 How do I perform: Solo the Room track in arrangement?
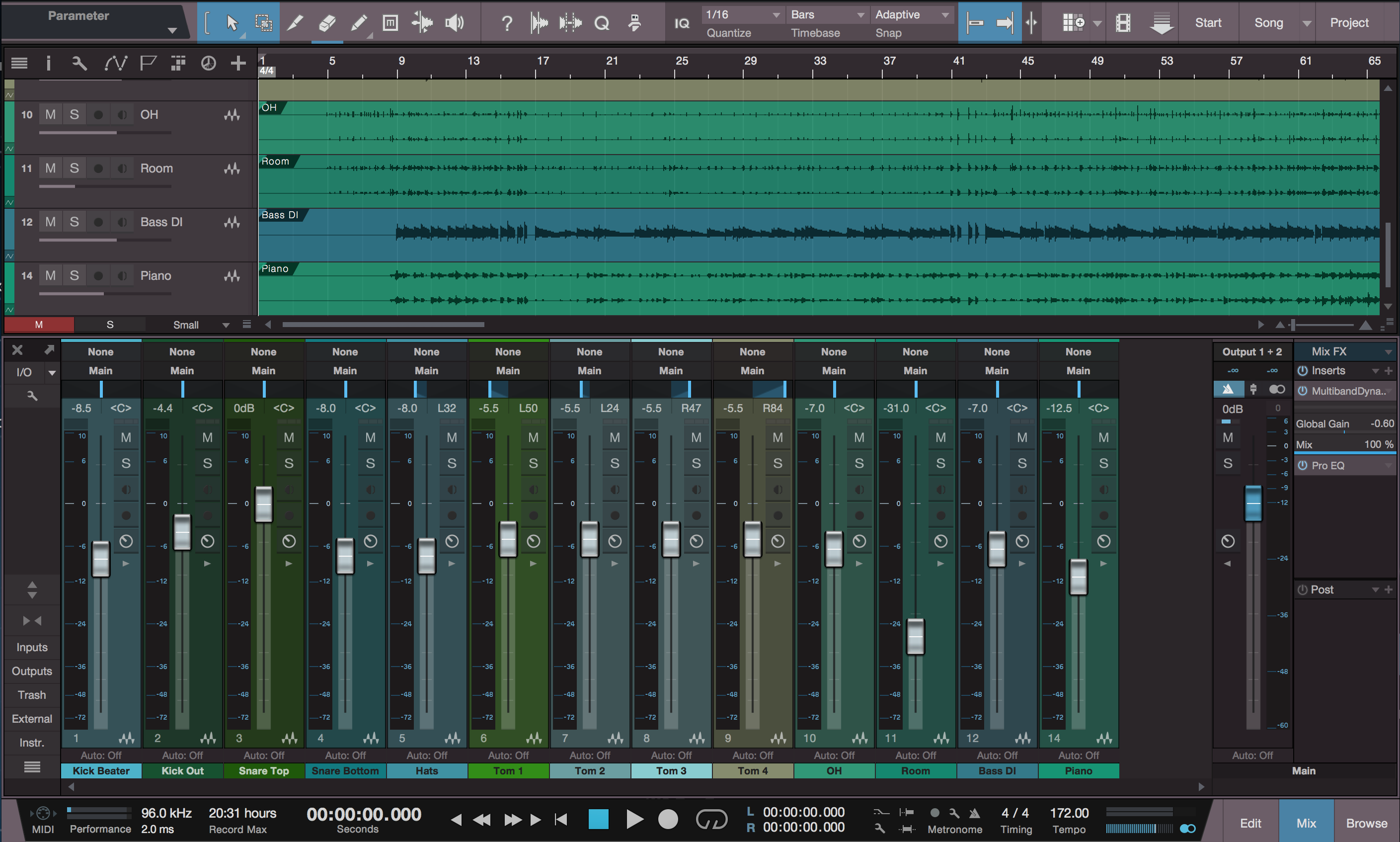point(75,168)
